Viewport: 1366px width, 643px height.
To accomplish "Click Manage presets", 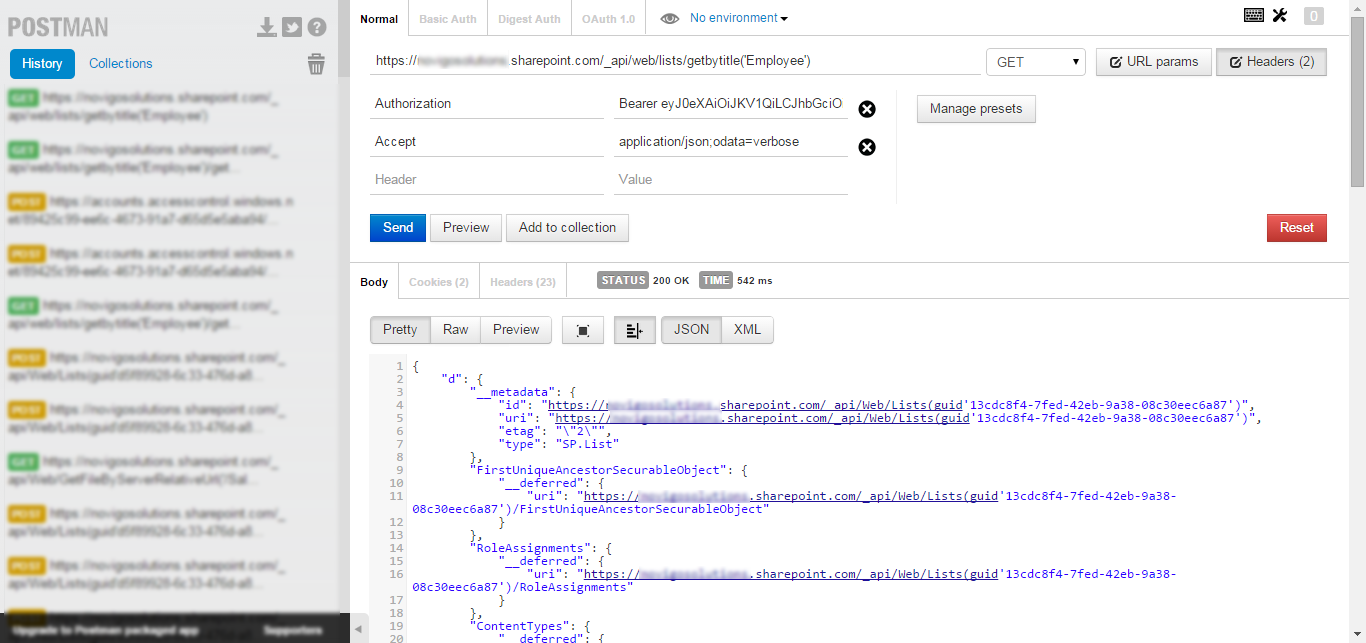I will coord(976,109).
